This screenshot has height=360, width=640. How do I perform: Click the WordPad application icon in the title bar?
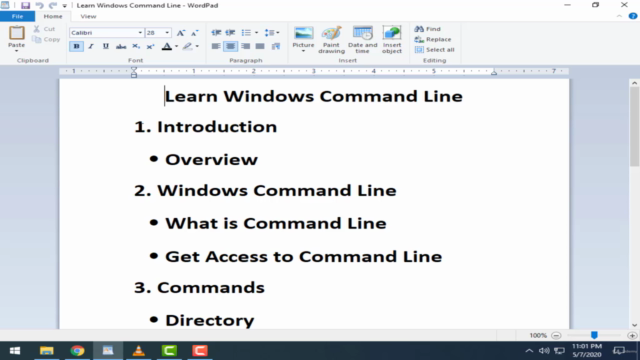pos(5,5)
